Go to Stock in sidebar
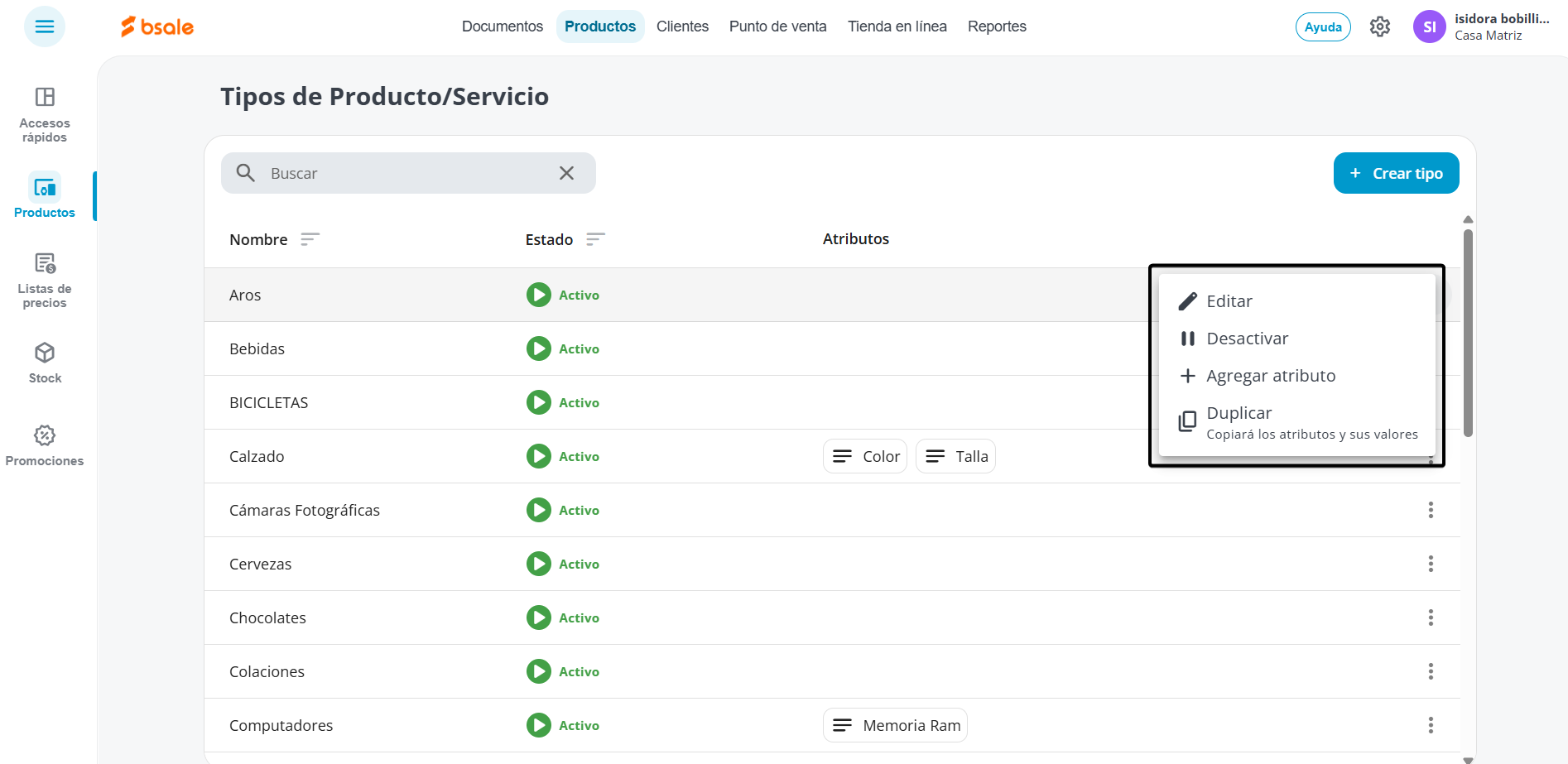This screenshot has width=1568, height=764. pyautogui.click(x=45, y=363)
